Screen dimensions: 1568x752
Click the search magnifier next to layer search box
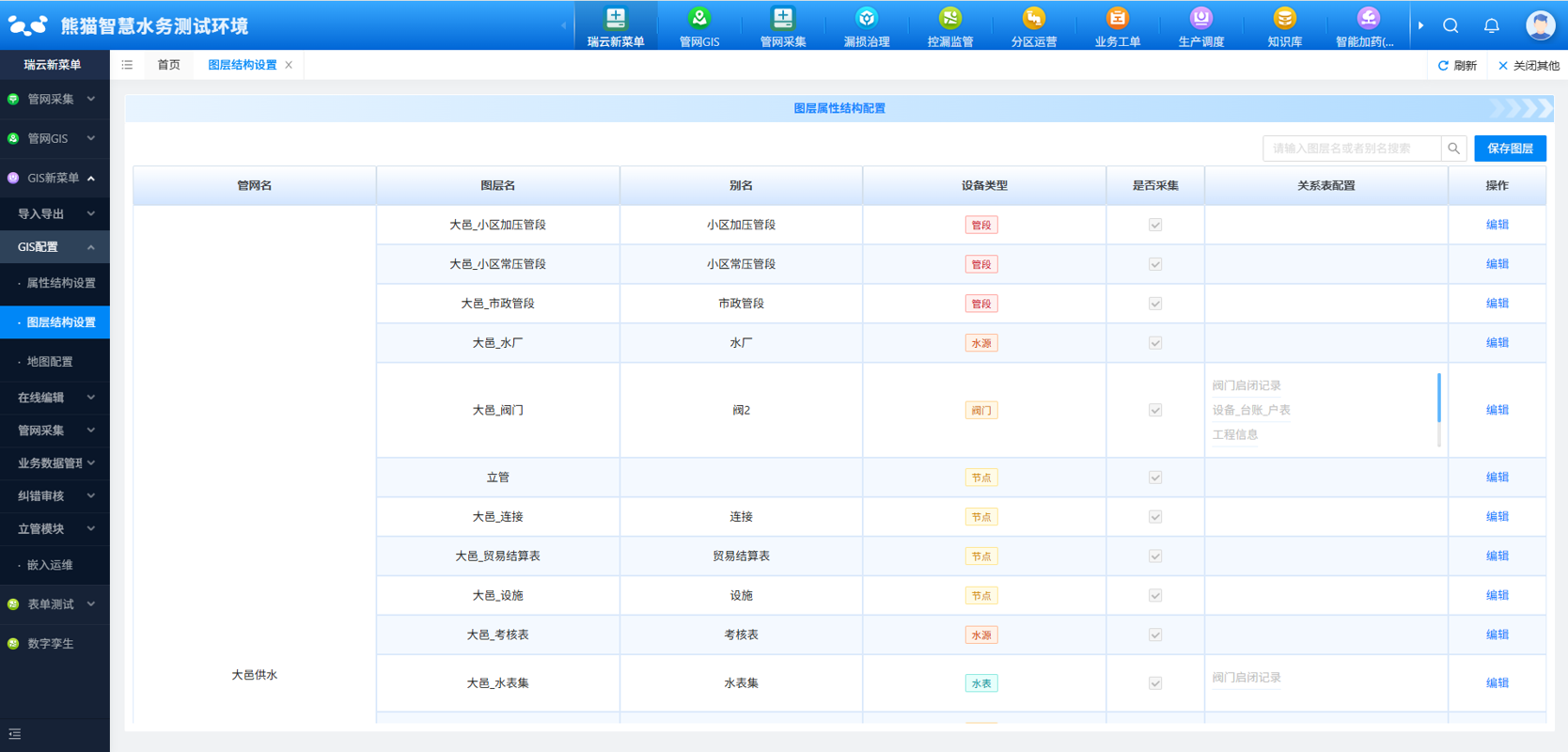point(1453,149)
